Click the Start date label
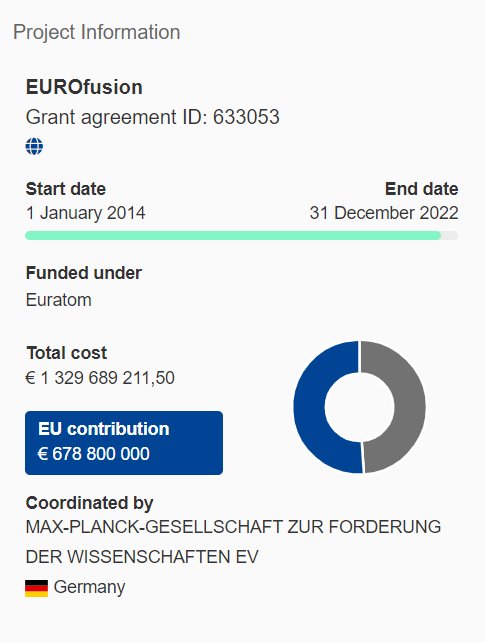Screen dimensions: 486x642 click(66, 189)
